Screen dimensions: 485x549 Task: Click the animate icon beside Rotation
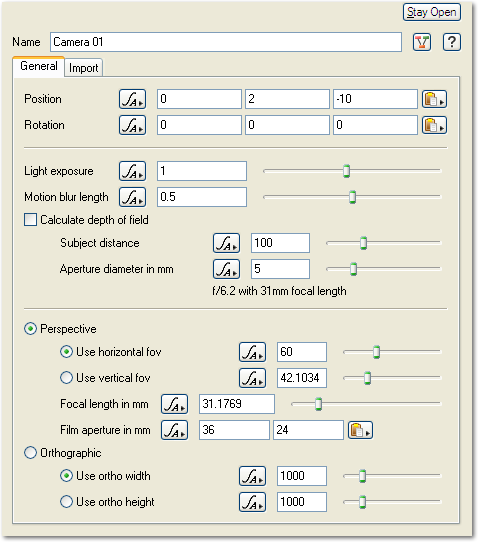pos(132,125)
